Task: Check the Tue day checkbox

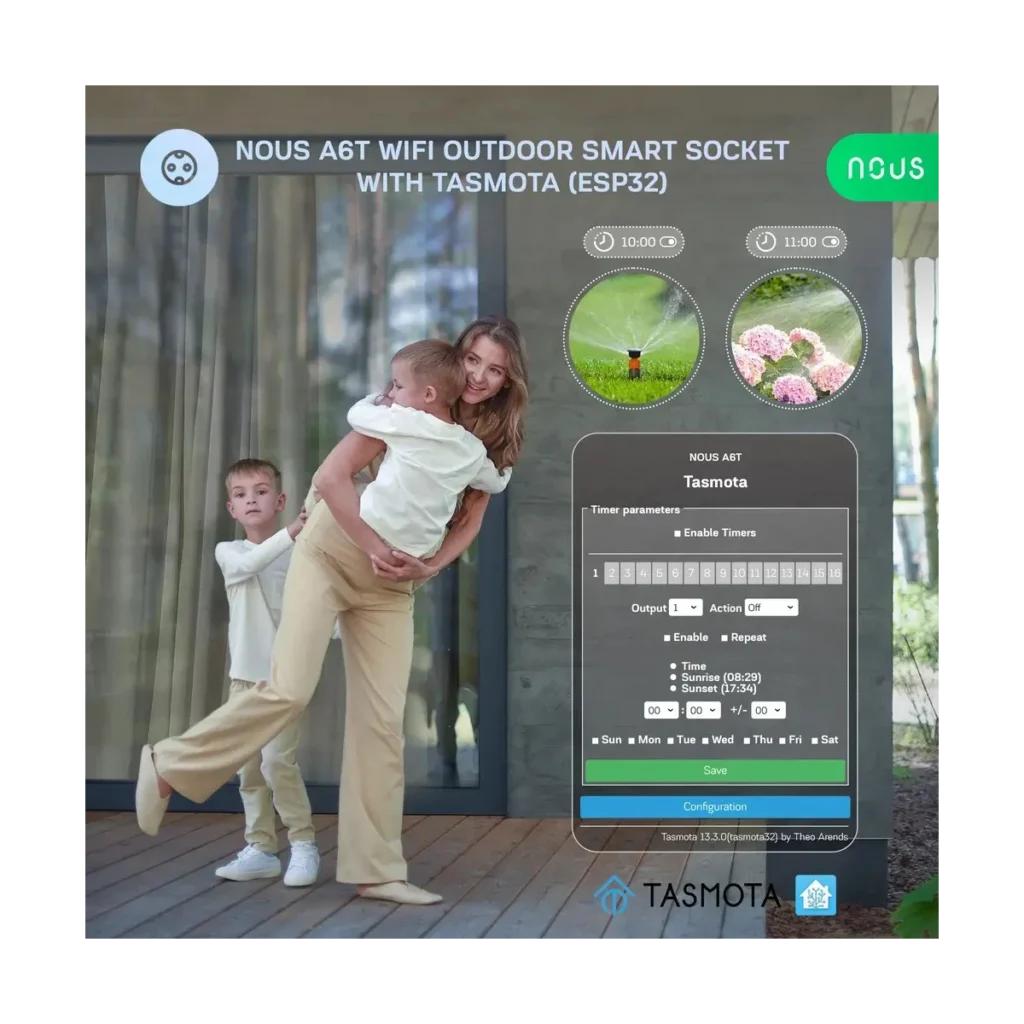Action: tap(670, 741)
